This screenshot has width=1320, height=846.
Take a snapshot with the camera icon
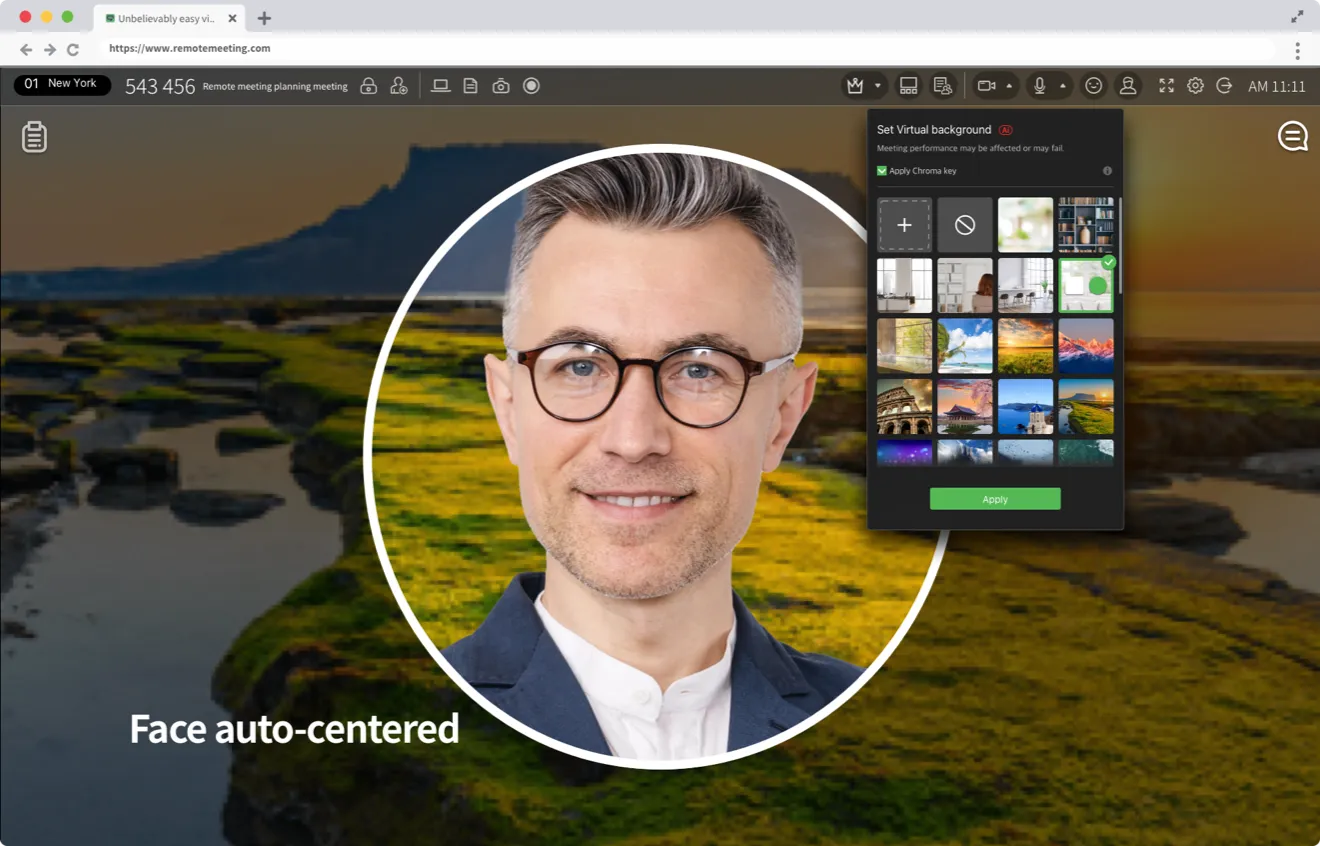(x=501, y=86)
